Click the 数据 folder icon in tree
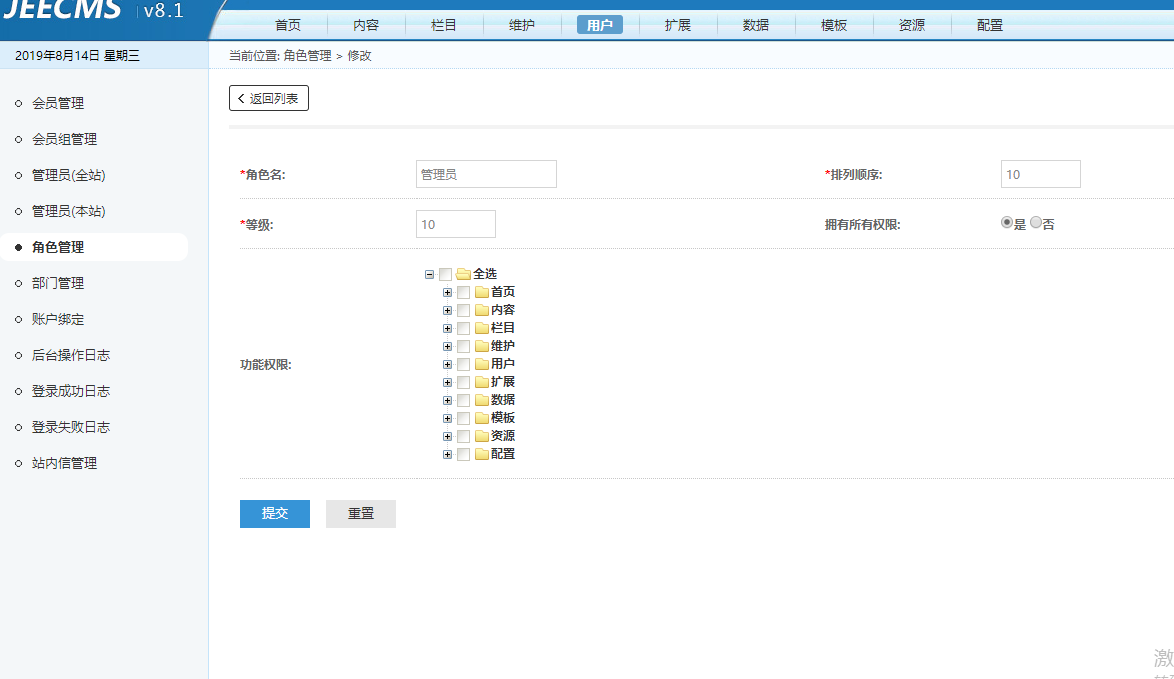The width and height of the screenshot is (1174, 679). [x=482, y=400]
